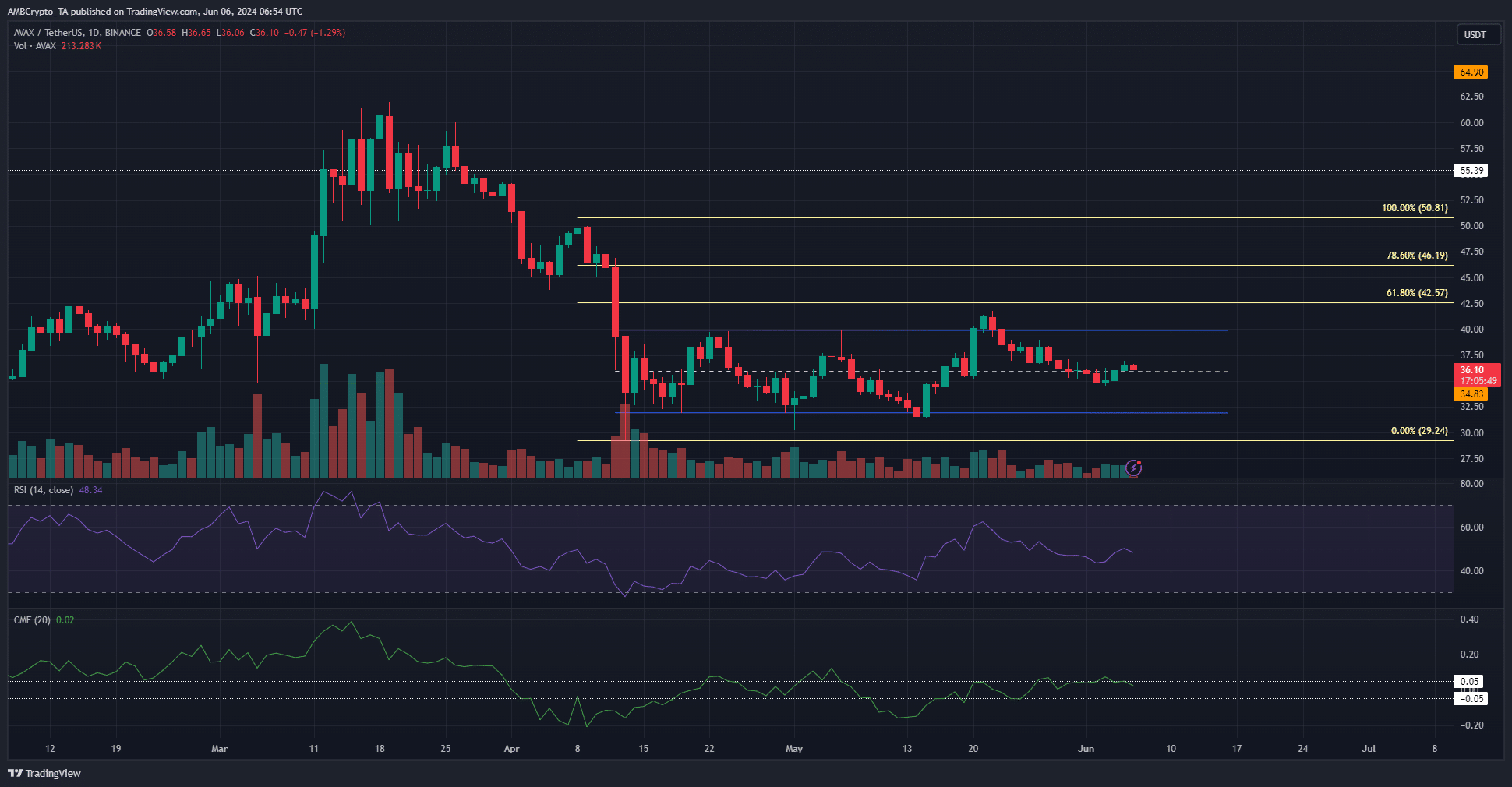1512x787 pixels.
Task: Select the 0.00% (29.24) Fibonacci label
Action: point(1419,431)
